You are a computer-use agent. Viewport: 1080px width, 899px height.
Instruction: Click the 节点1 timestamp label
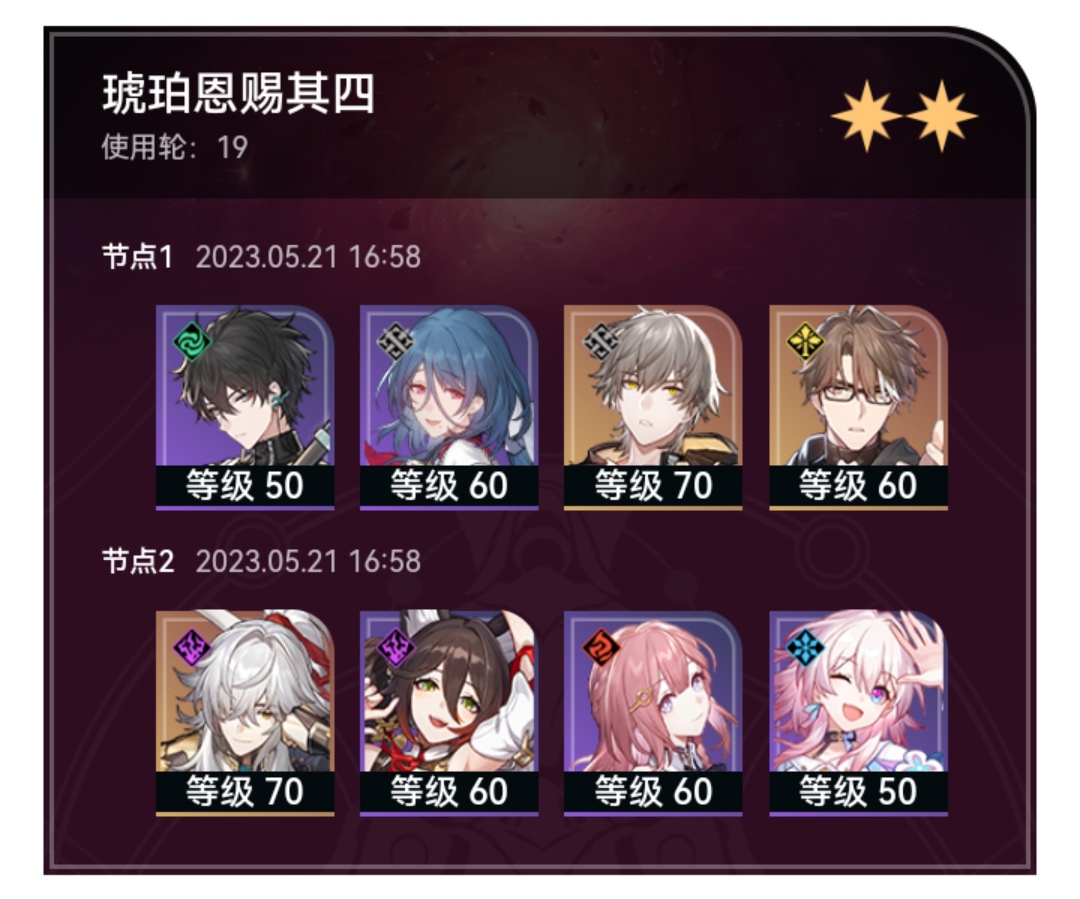[309, 257]
